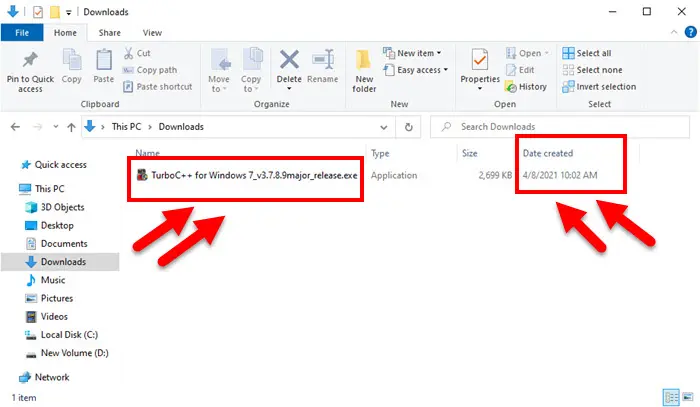Open Delete options dropdown arrow
Viewport: 700px width, 407px height.
(289, 89)
